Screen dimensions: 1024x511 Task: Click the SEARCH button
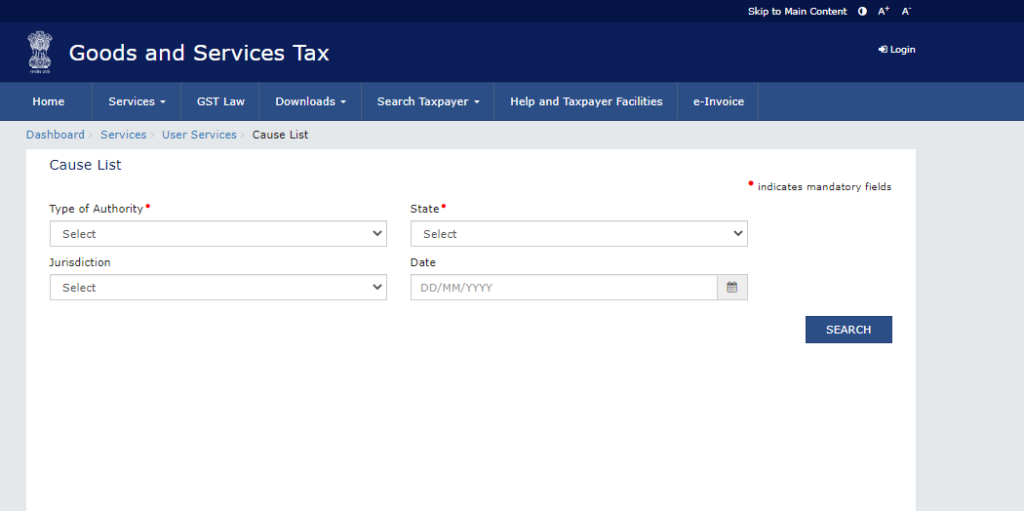click(848, 329)
